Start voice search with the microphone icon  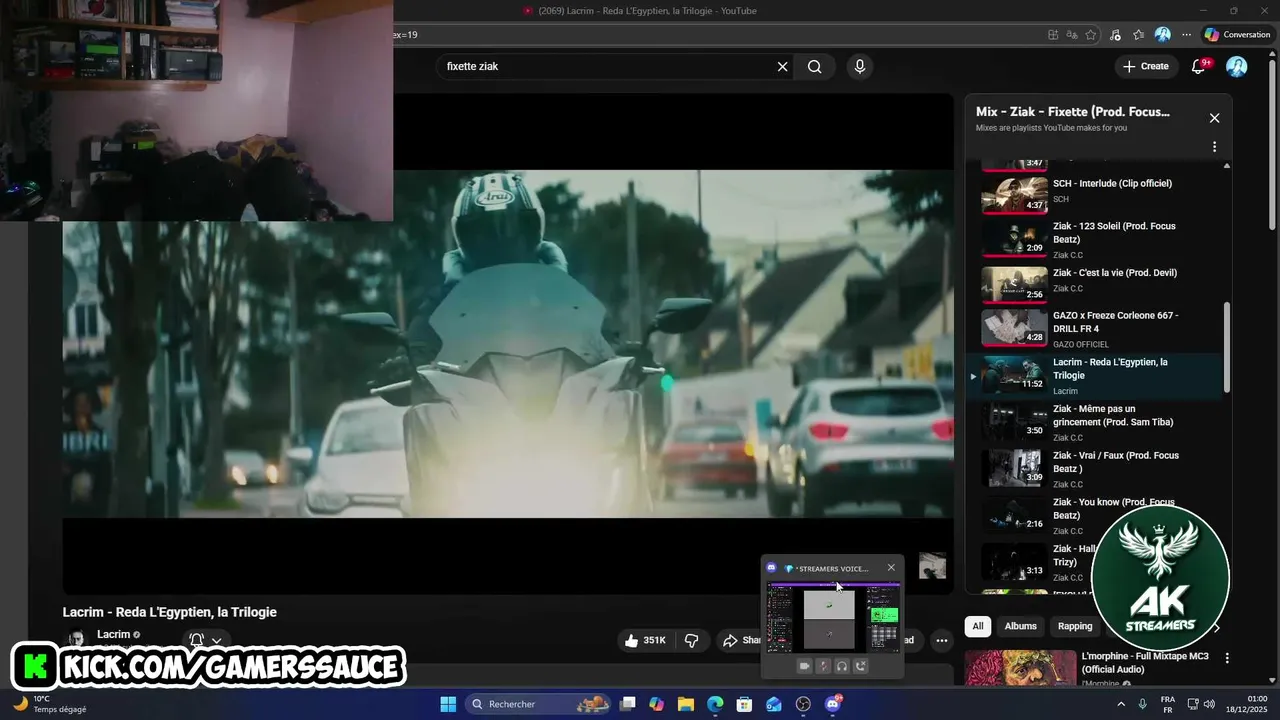(x=859, y=66)
